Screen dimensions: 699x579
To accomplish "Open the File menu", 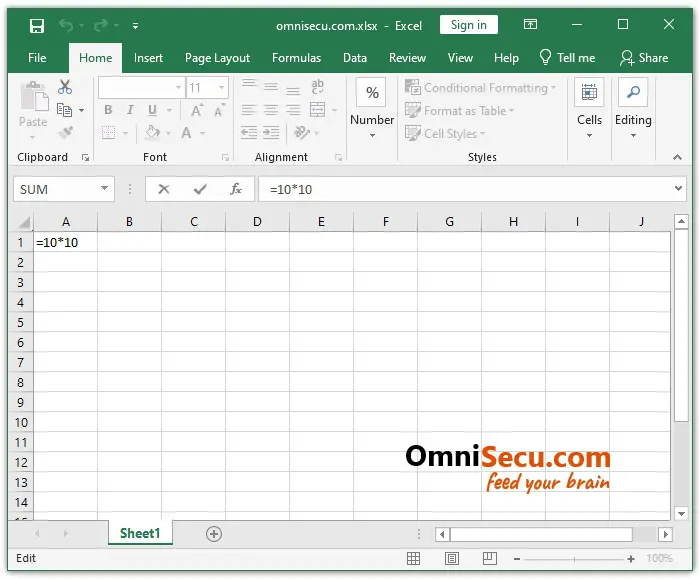I will click(x=37, y=58).
